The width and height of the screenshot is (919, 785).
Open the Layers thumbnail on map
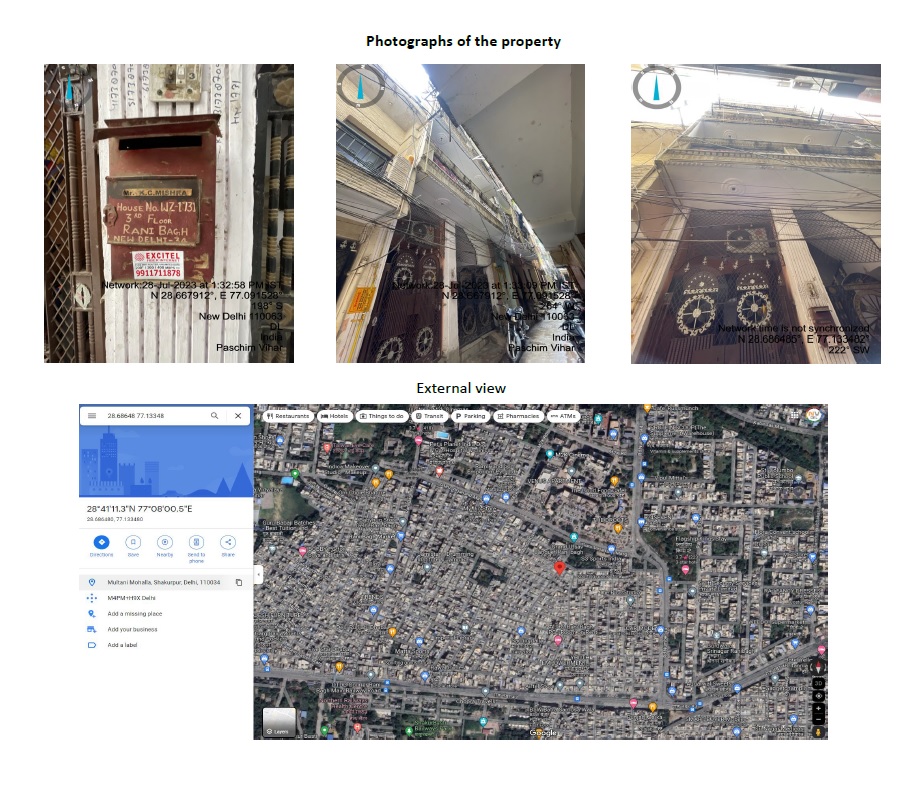coord(279,722)
